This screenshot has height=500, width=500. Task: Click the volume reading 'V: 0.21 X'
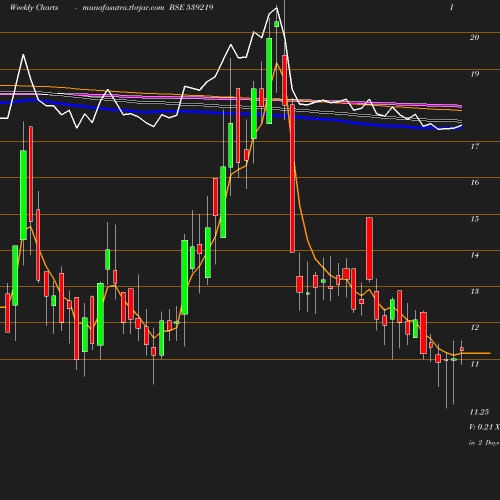(x=484, y=427)
